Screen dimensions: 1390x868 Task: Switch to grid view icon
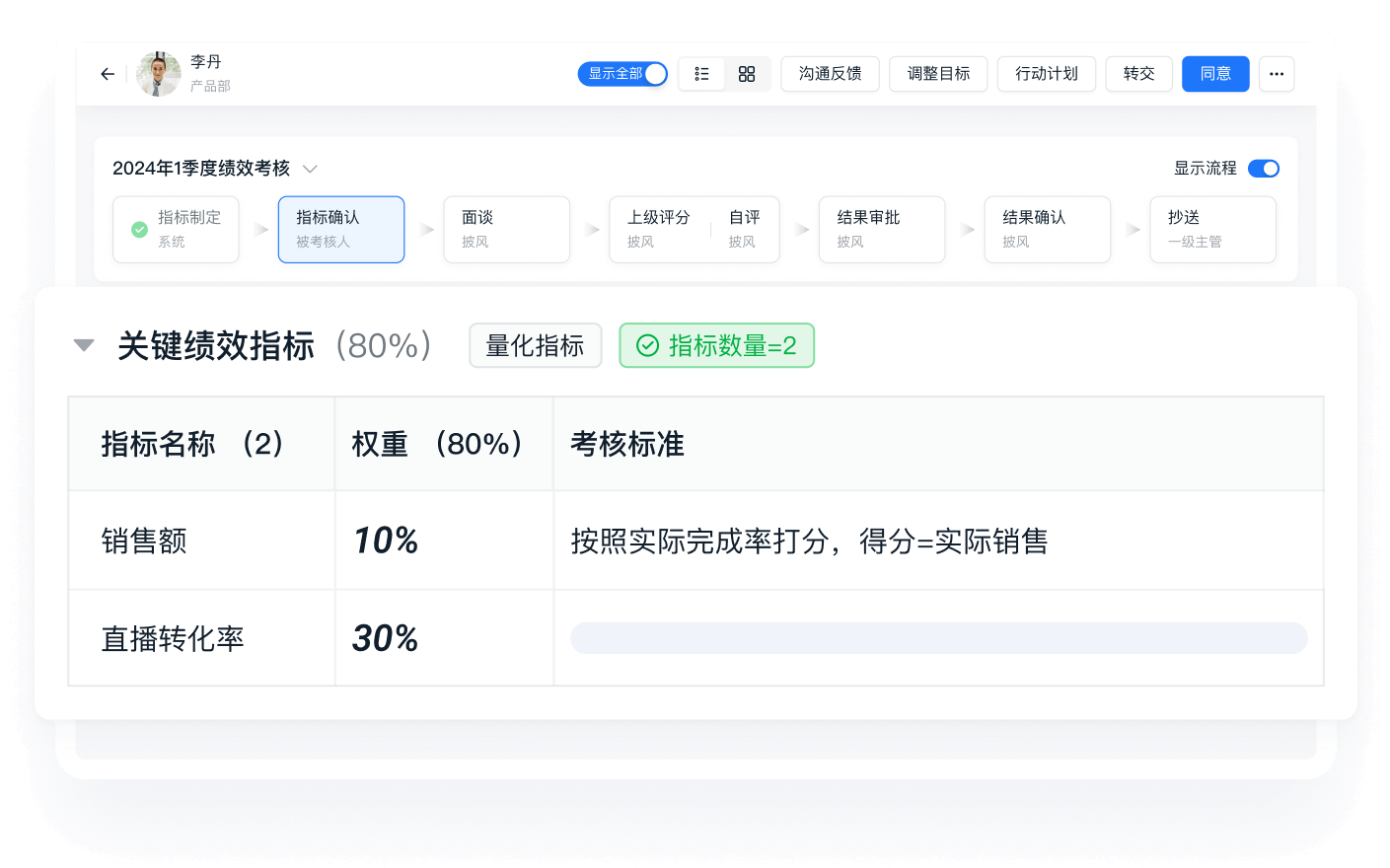(x=747, y=74)
